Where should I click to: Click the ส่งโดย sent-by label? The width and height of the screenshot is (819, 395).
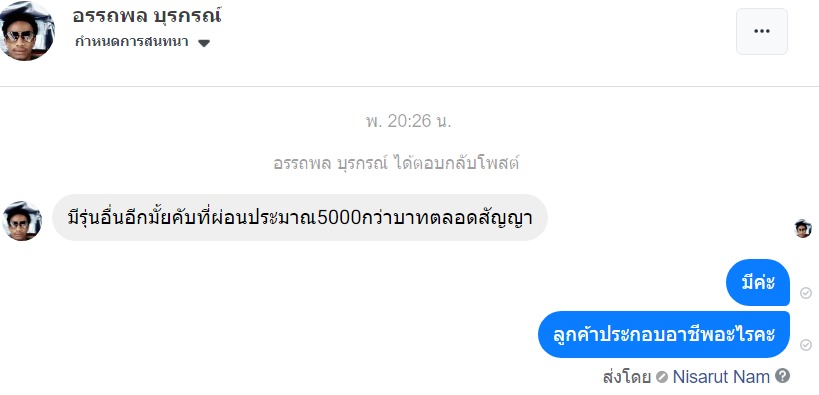point(626,377)
